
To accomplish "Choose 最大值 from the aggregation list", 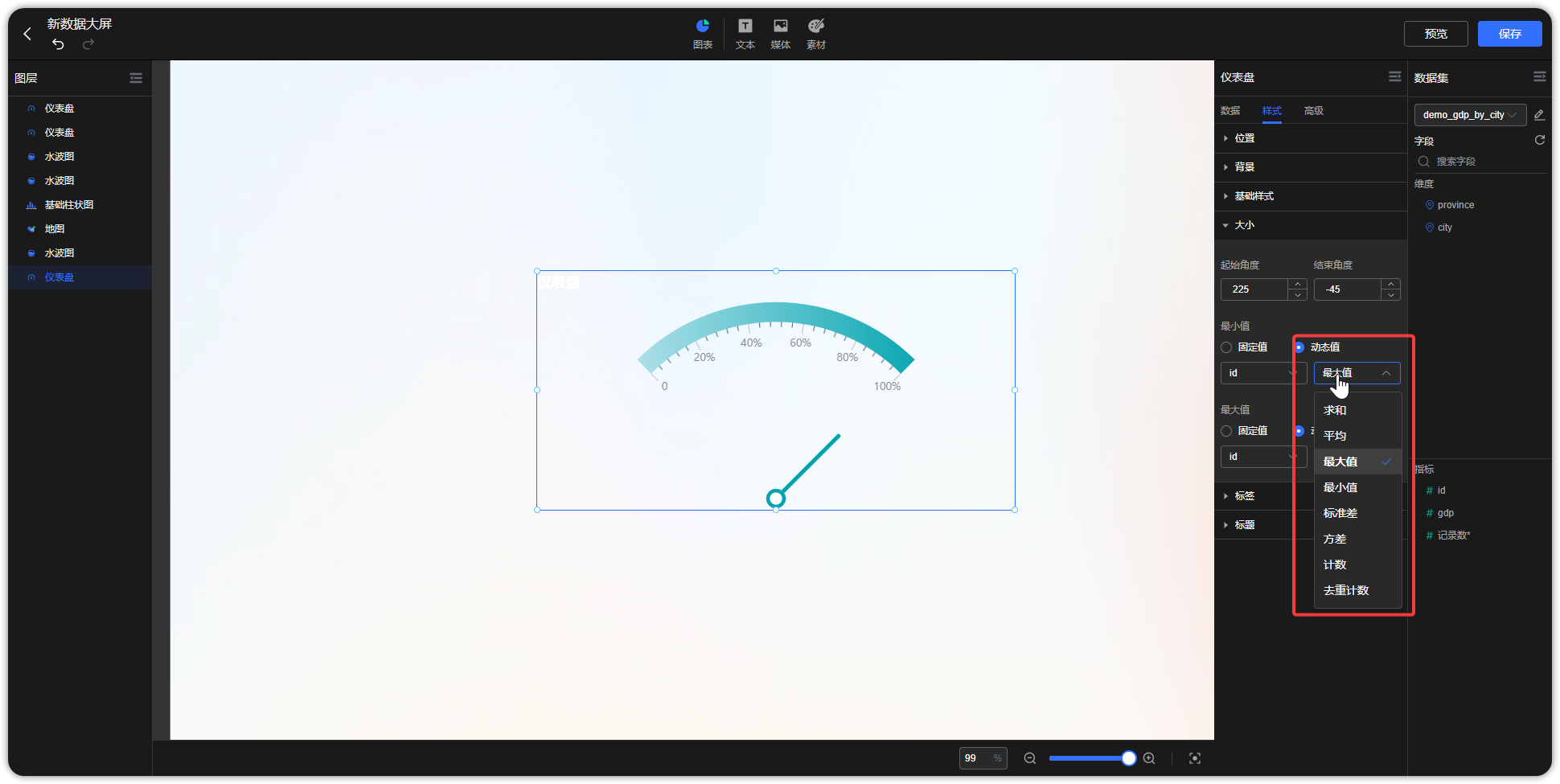I will (x=1358, y=462).
